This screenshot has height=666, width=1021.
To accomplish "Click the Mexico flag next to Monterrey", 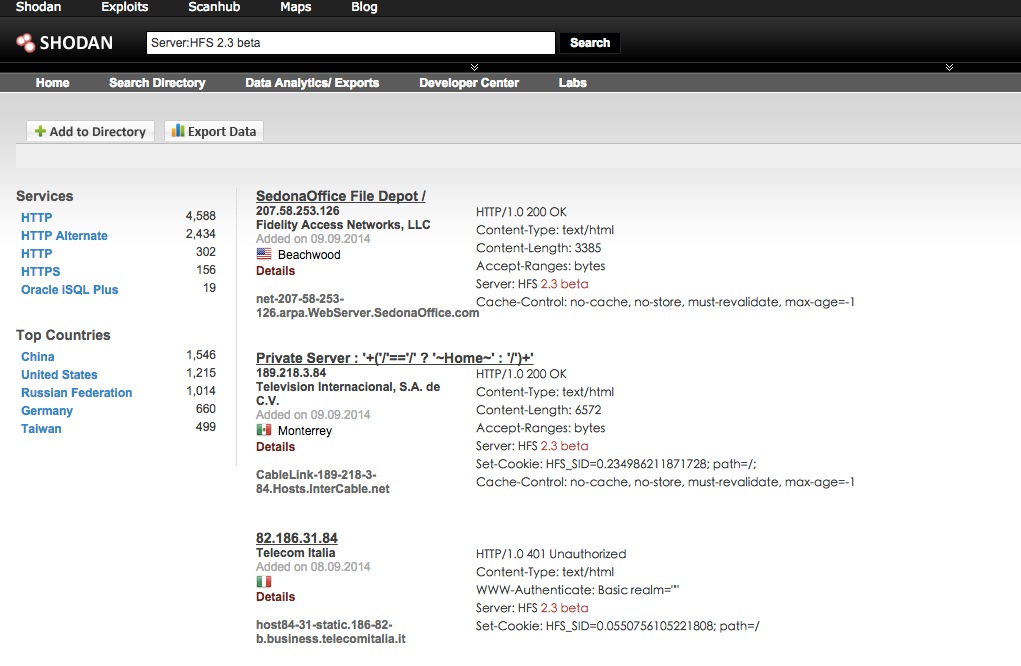I will 264,430.
